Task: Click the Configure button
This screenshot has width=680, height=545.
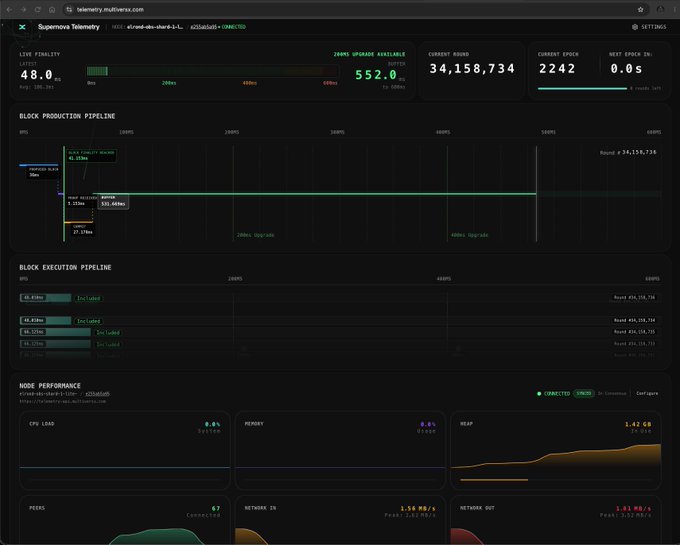Action: pyautogui.click(x=647, y=393)
